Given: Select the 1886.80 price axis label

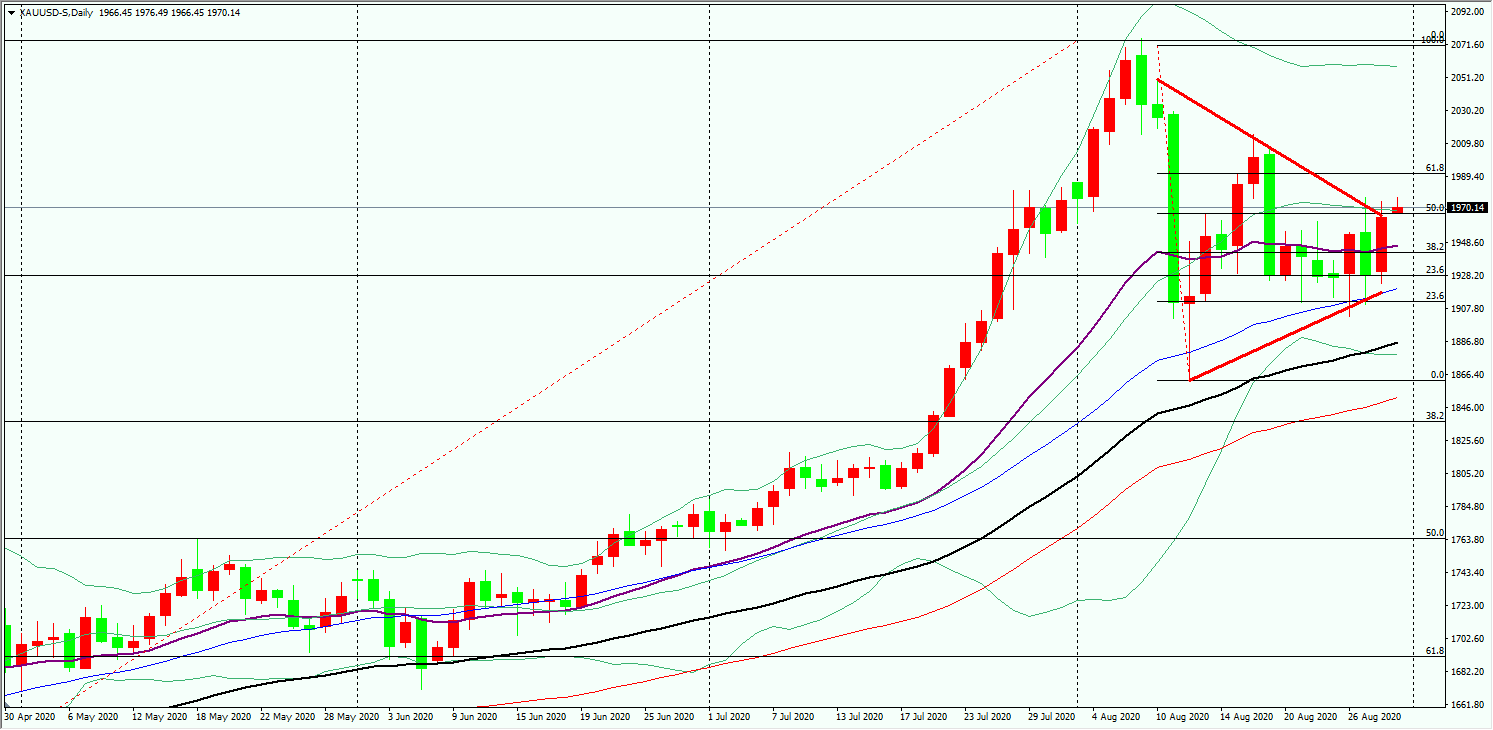Looking at the screenshot, I should pos(1467,342).
